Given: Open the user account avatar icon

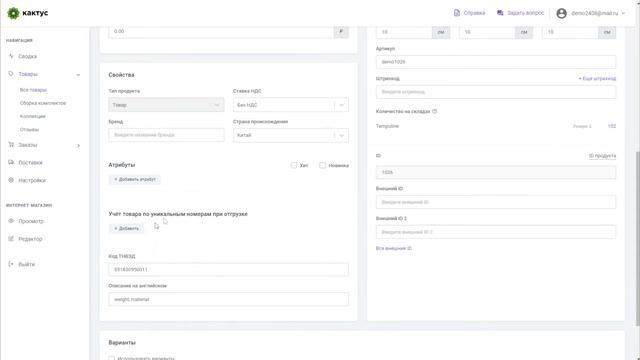Looking at the screenshot, I should [562, 13].
